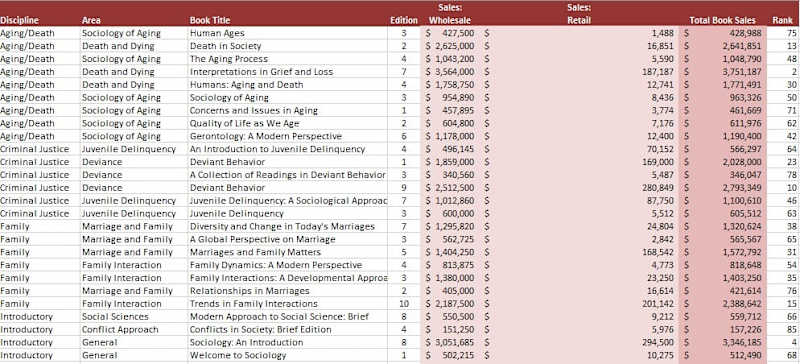The image size is (800, 364).
Task: Click retail sales value 294,500
Action: (x=580, y=342)
